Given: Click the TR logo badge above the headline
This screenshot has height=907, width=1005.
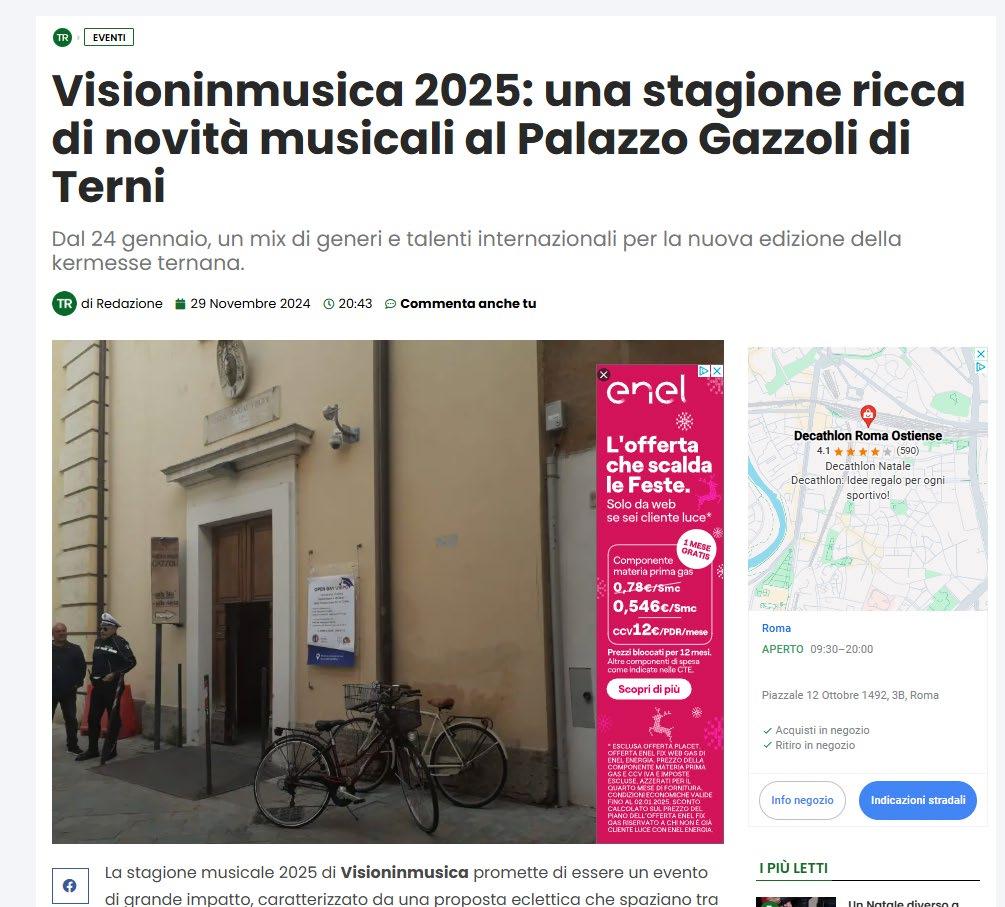Looking at the screenshot, I should point(62,37).
